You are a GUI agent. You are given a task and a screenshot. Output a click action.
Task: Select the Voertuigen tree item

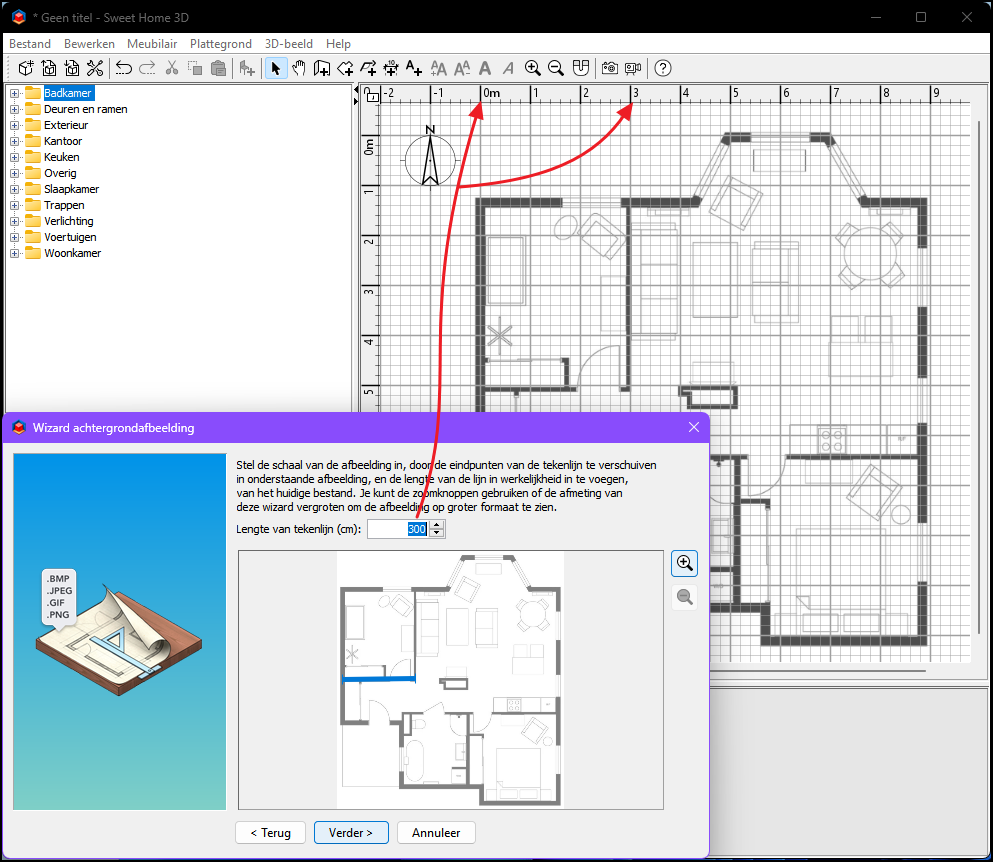click(x=70, y=237)
